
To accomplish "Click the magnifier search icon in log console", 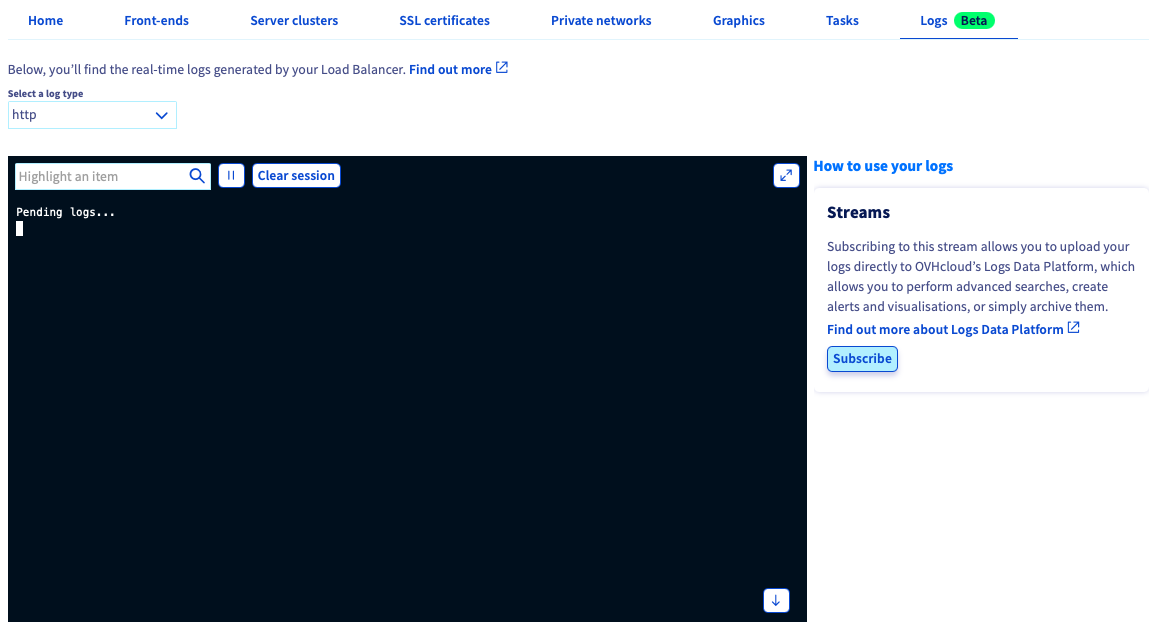I will pyautogui.click(x=197, y=176).
